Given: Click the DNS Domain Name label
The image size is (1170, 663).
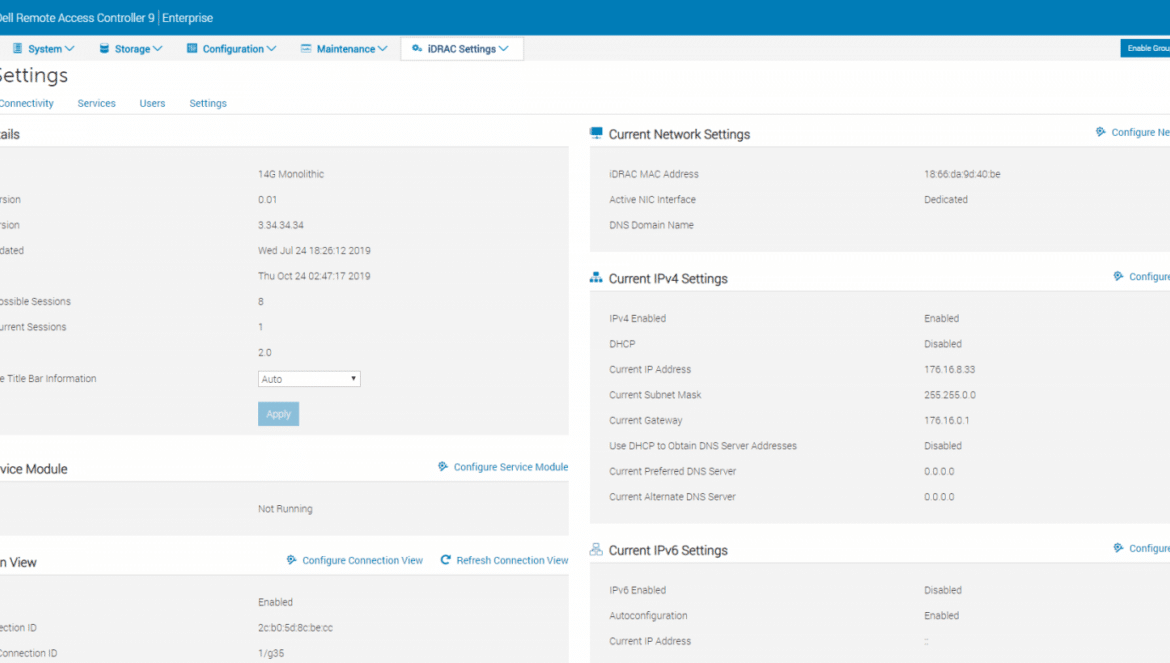Looking at the screenshot, I should [651, 224].
